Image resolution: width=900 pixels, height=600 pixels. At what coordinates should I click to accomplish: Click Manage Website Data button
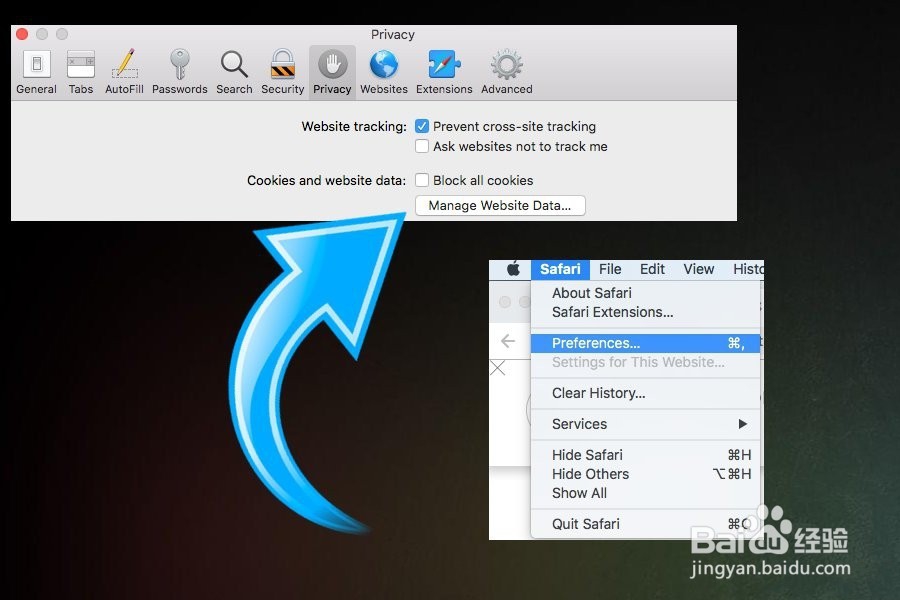(500, 206)
